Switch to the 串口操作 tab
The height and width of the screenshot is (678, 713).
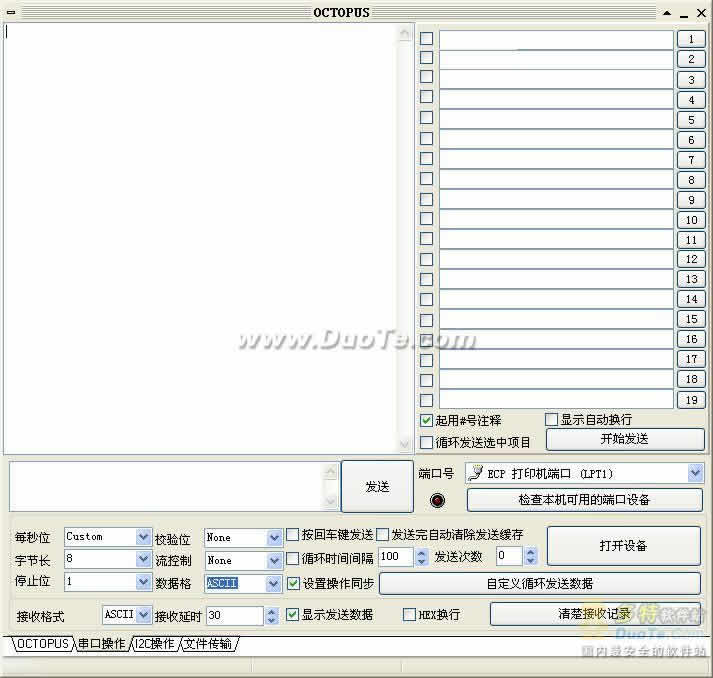(x=101, y=644)
